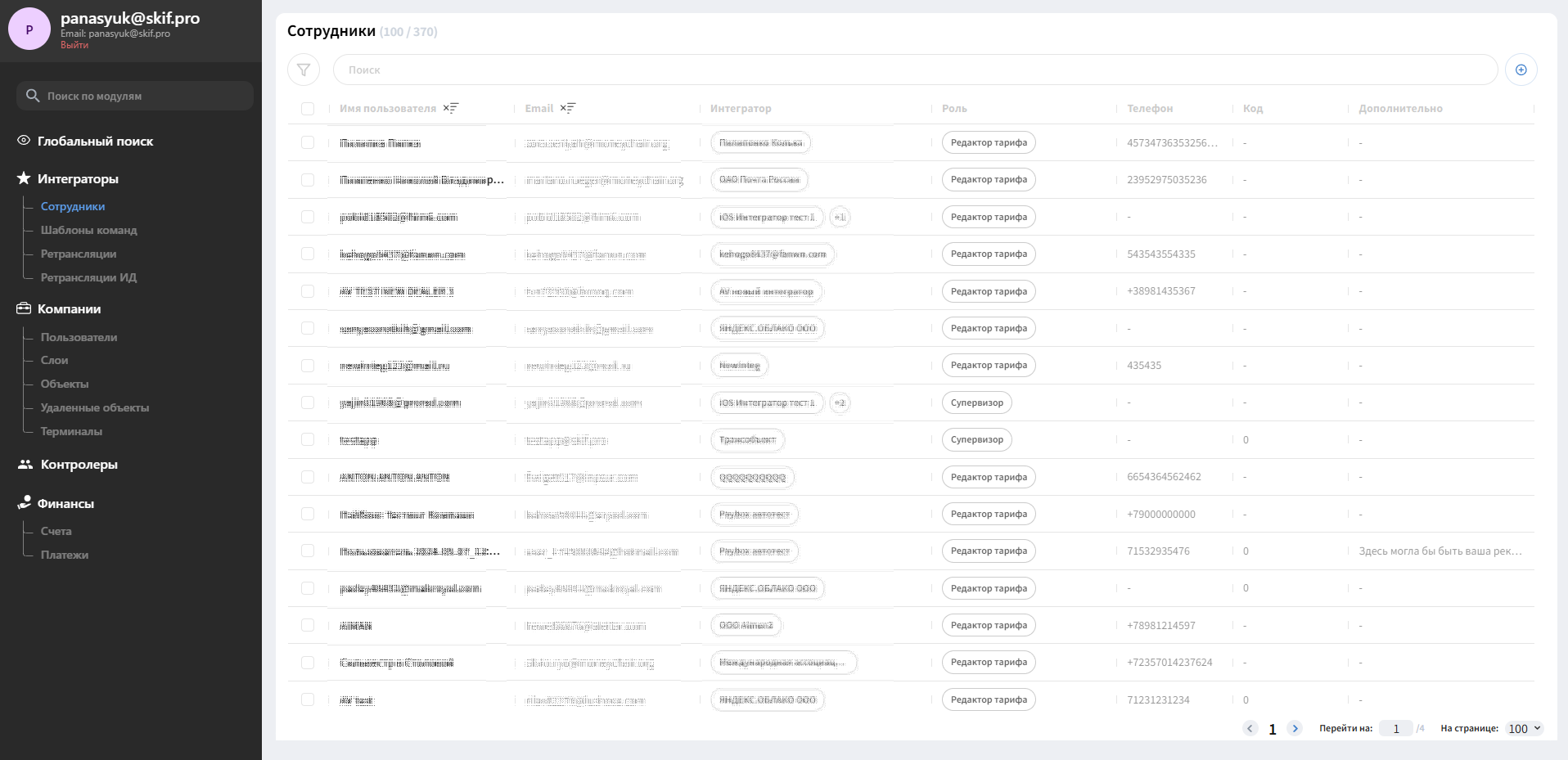Image resolution: width=1568 pixels, height=760 pixels.
Task: Open Шаблоны команд menu item
Action: (x=89, y=230)
